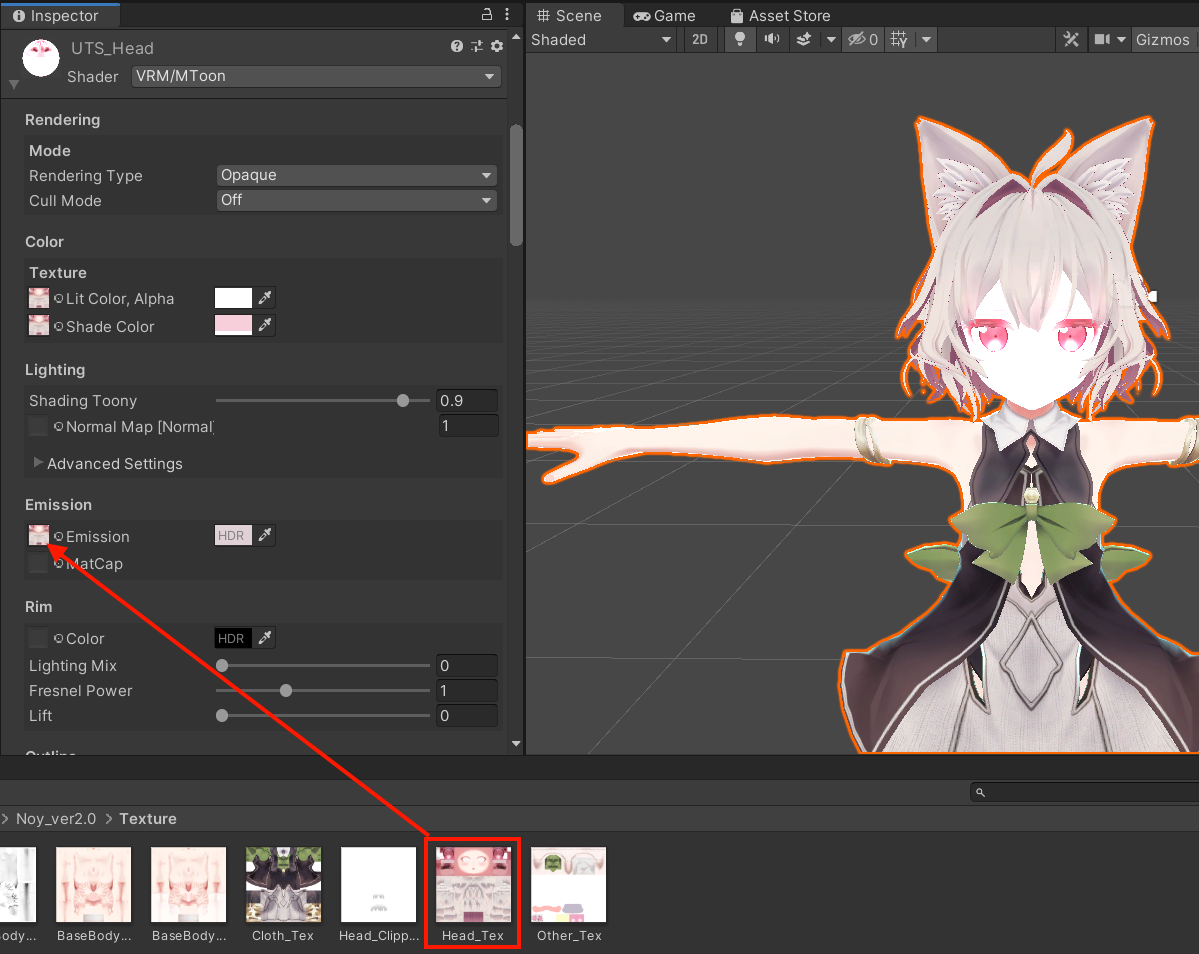Select Normal Map texture picker circle
The height and width of the screenshot is (954, 1199).
pyautogui.click(x=58, y=427)
